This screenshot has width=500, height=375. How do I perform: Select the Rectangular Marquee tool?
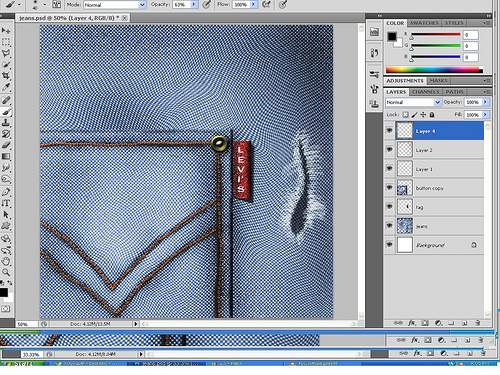click(6, 42)
